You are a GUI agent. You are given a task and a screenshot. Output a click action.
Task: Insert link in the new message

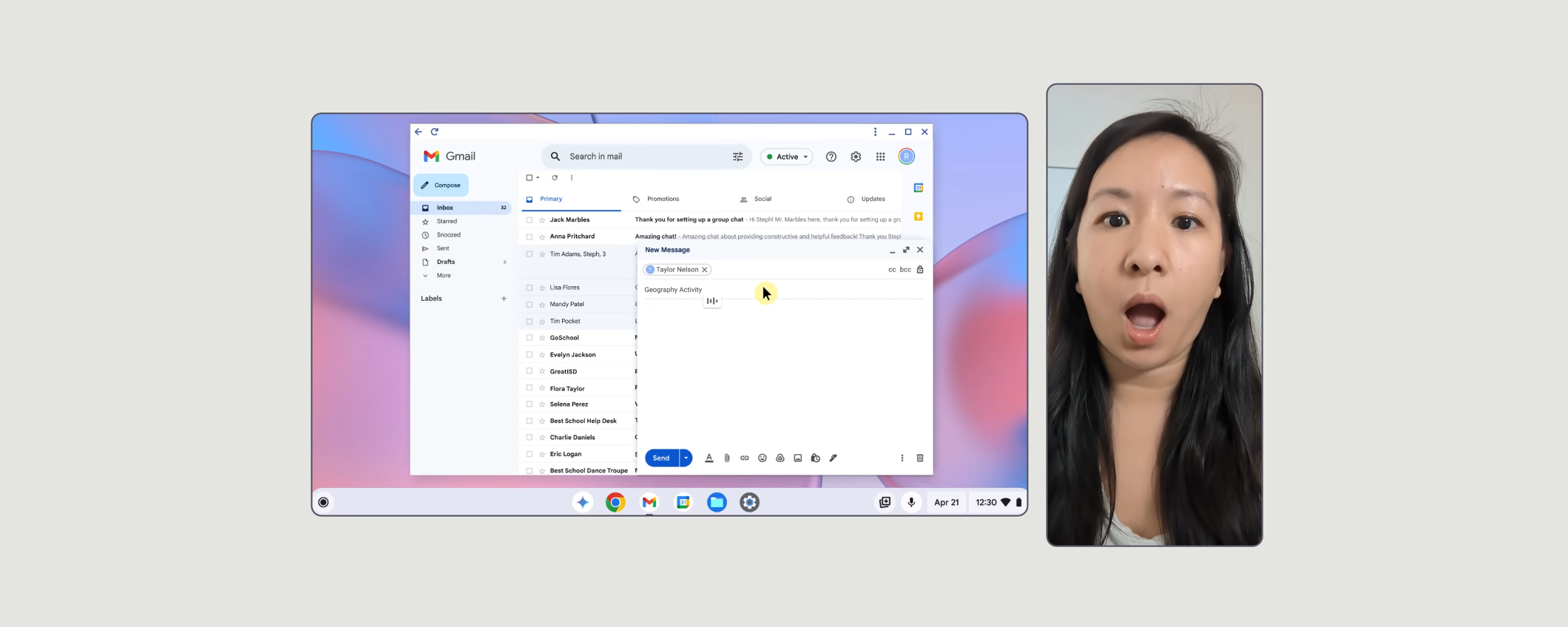tap(745, 458)
